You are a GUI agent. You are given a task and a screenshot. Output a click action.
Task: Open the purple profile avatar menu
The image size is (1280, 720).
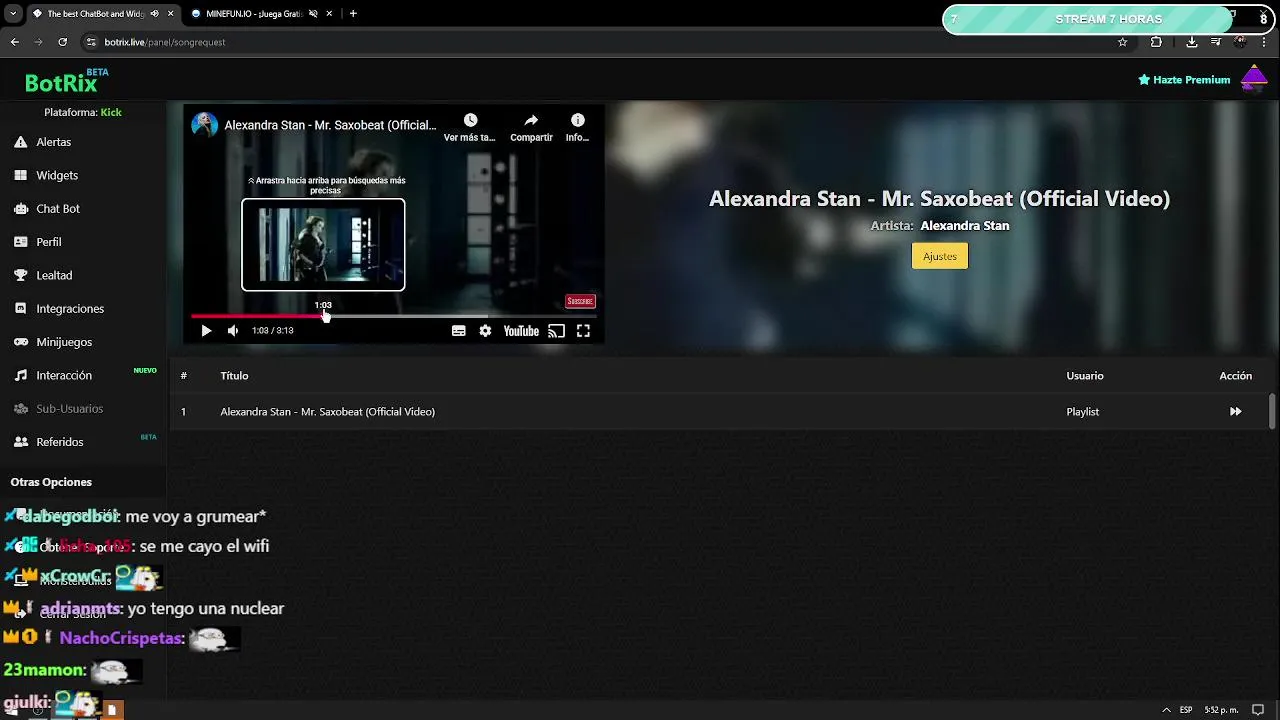click(1254, 78)
